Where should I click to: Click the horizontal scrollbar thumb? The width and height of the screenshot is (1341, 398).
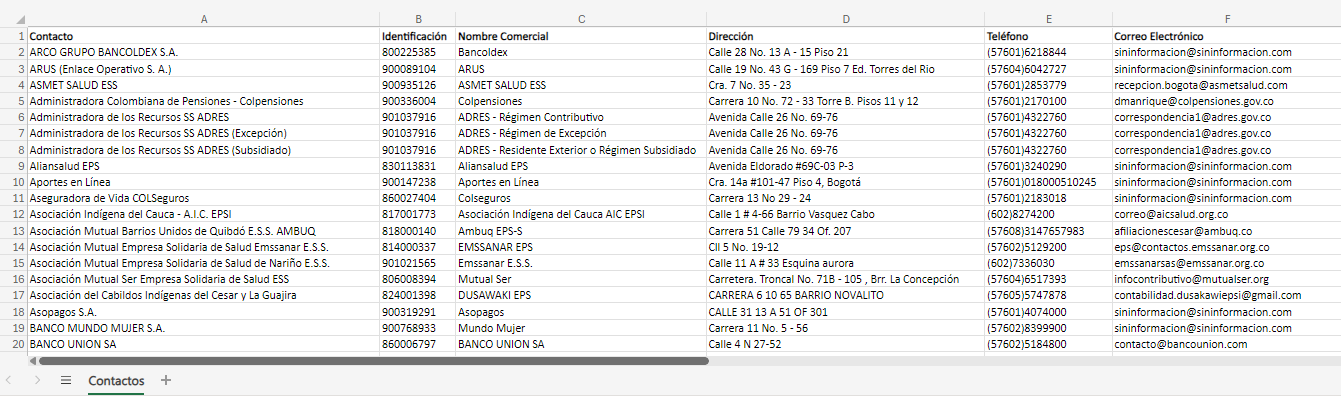pyautogui.click(x=373, y=360)
